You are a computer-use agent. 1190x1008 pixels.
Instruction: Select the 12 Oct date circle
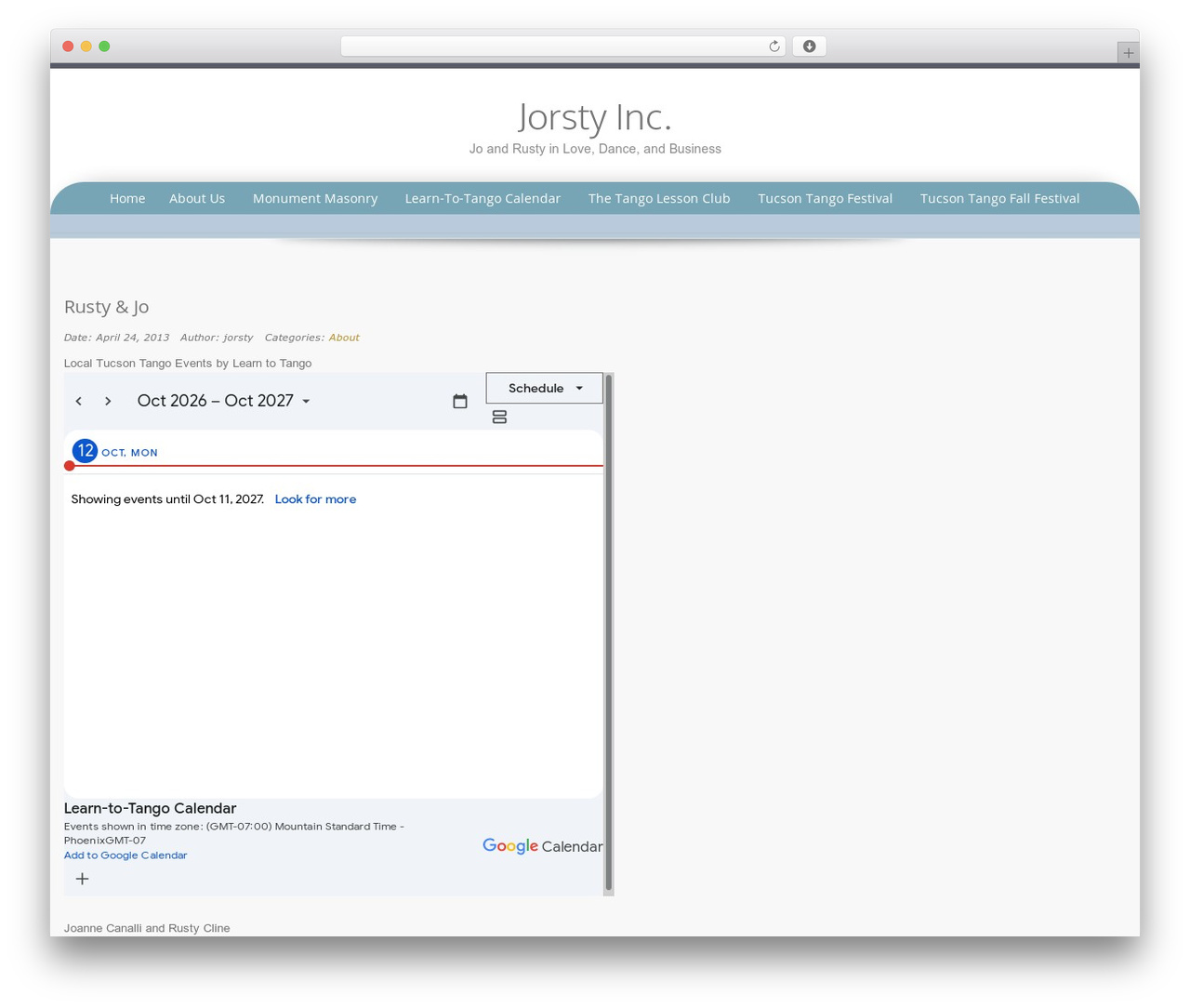(85, 451)
